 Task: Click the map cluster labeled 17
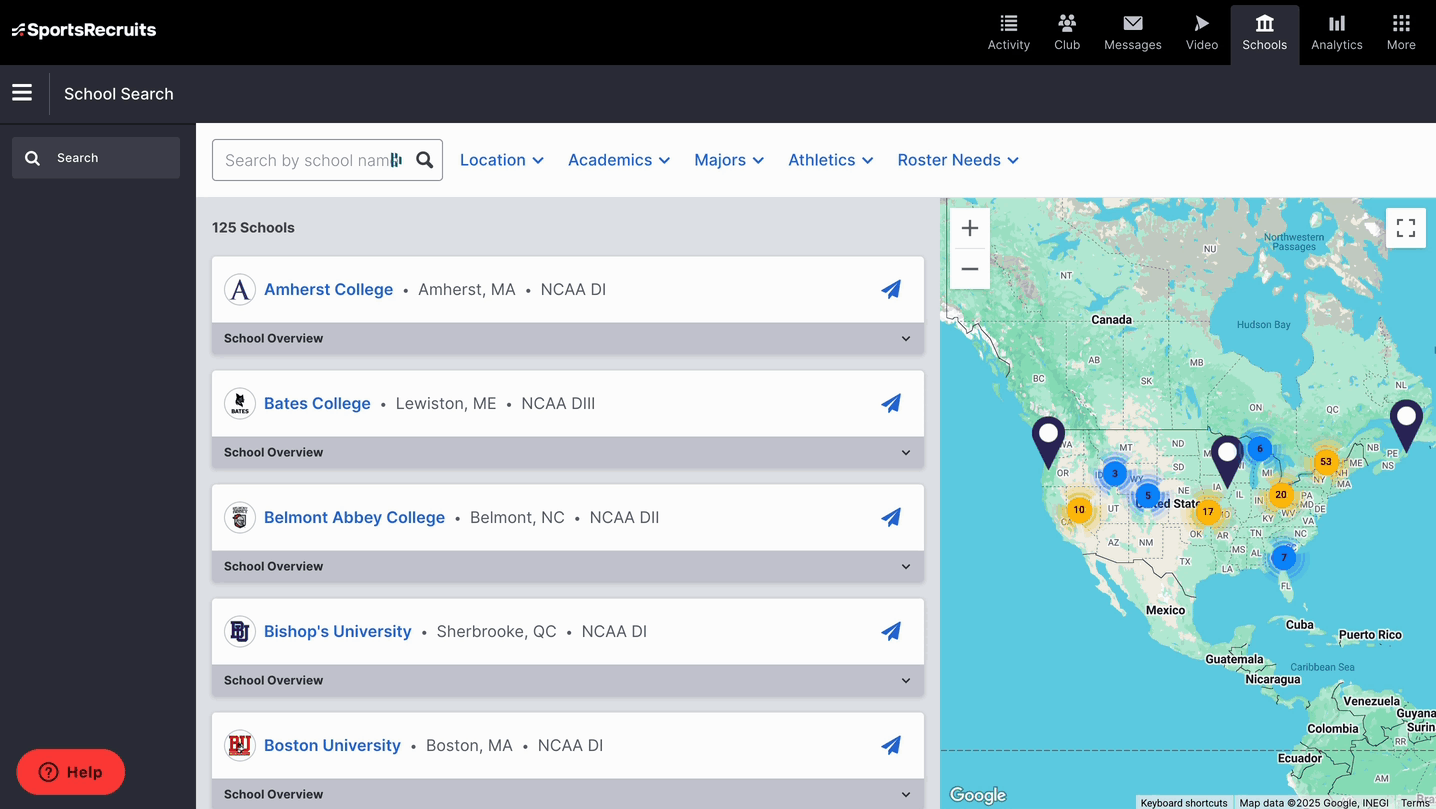pos(1208,512)
